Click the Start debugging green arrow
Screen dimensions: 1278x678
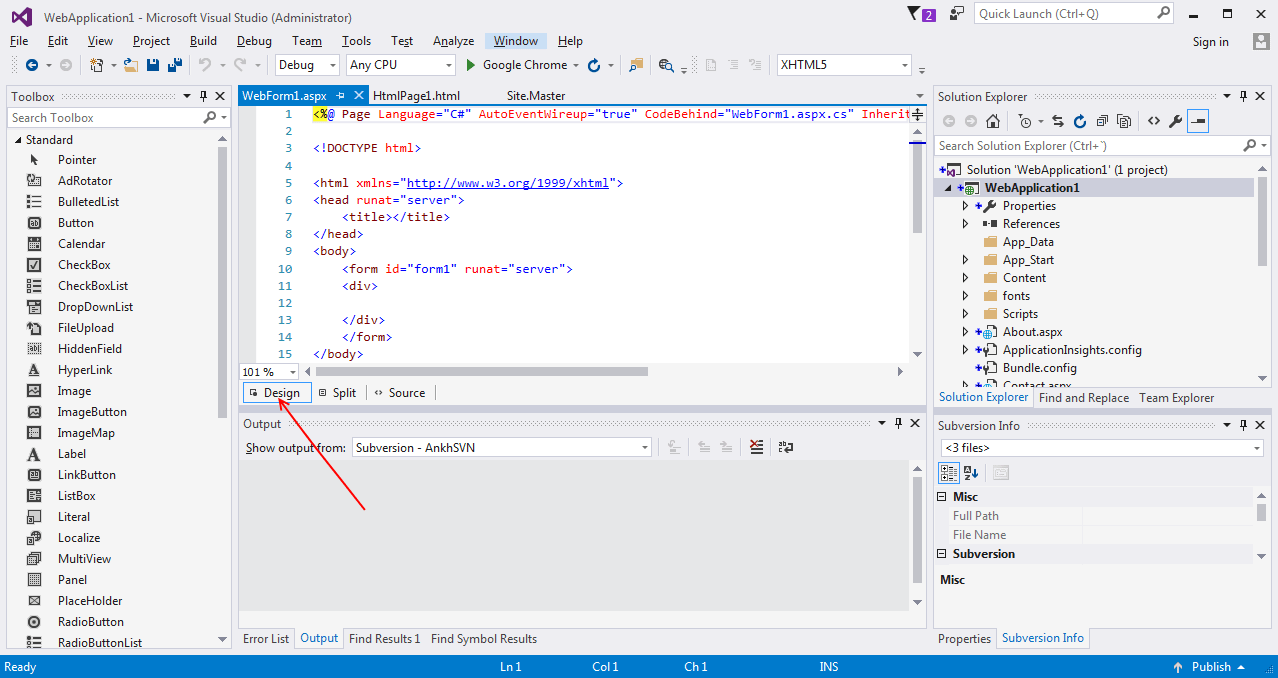click(468, 64)
